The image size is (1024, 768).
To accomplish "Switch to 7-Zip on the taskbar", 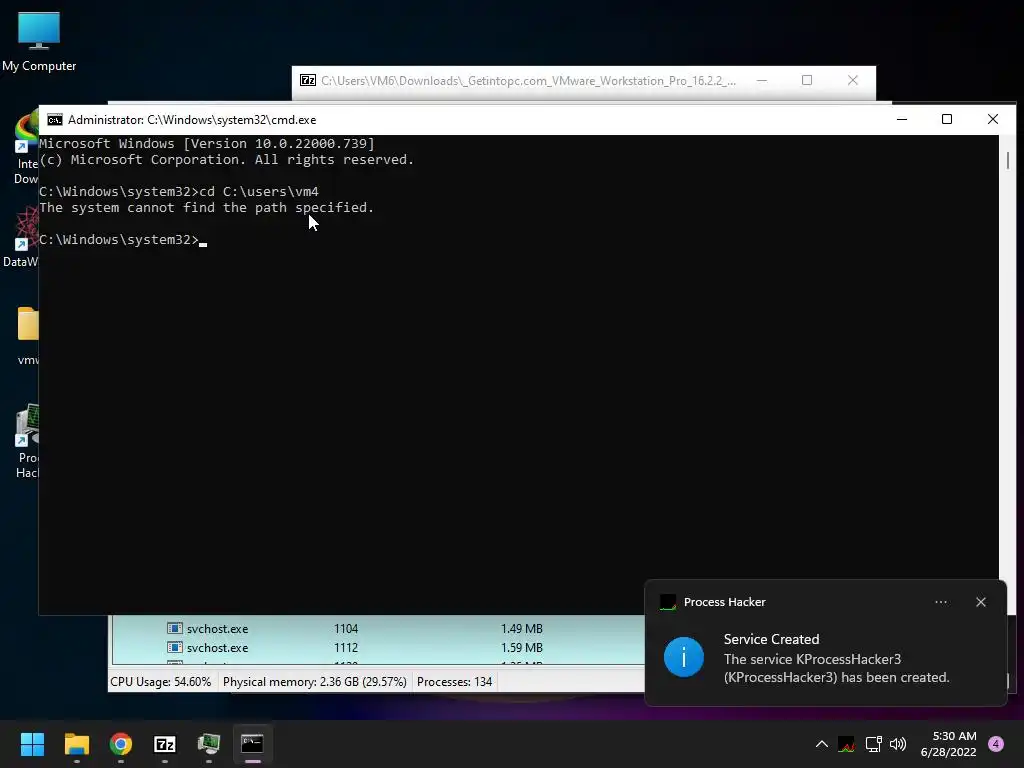I will point(165,744).
